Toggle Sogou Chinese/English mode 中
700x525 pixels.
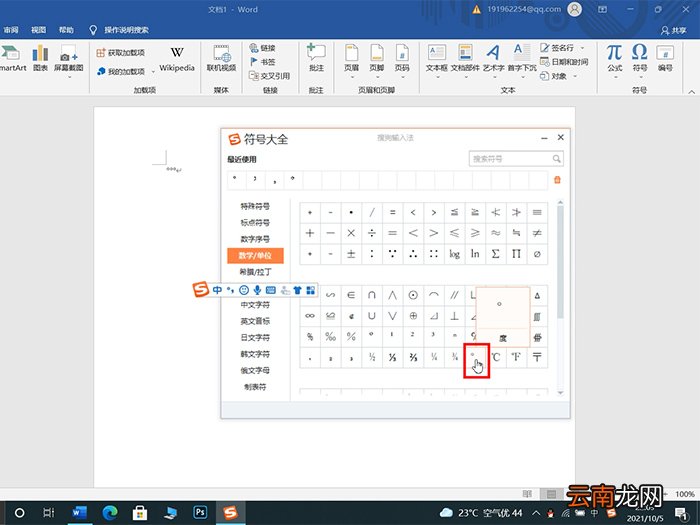pos(217,290)
